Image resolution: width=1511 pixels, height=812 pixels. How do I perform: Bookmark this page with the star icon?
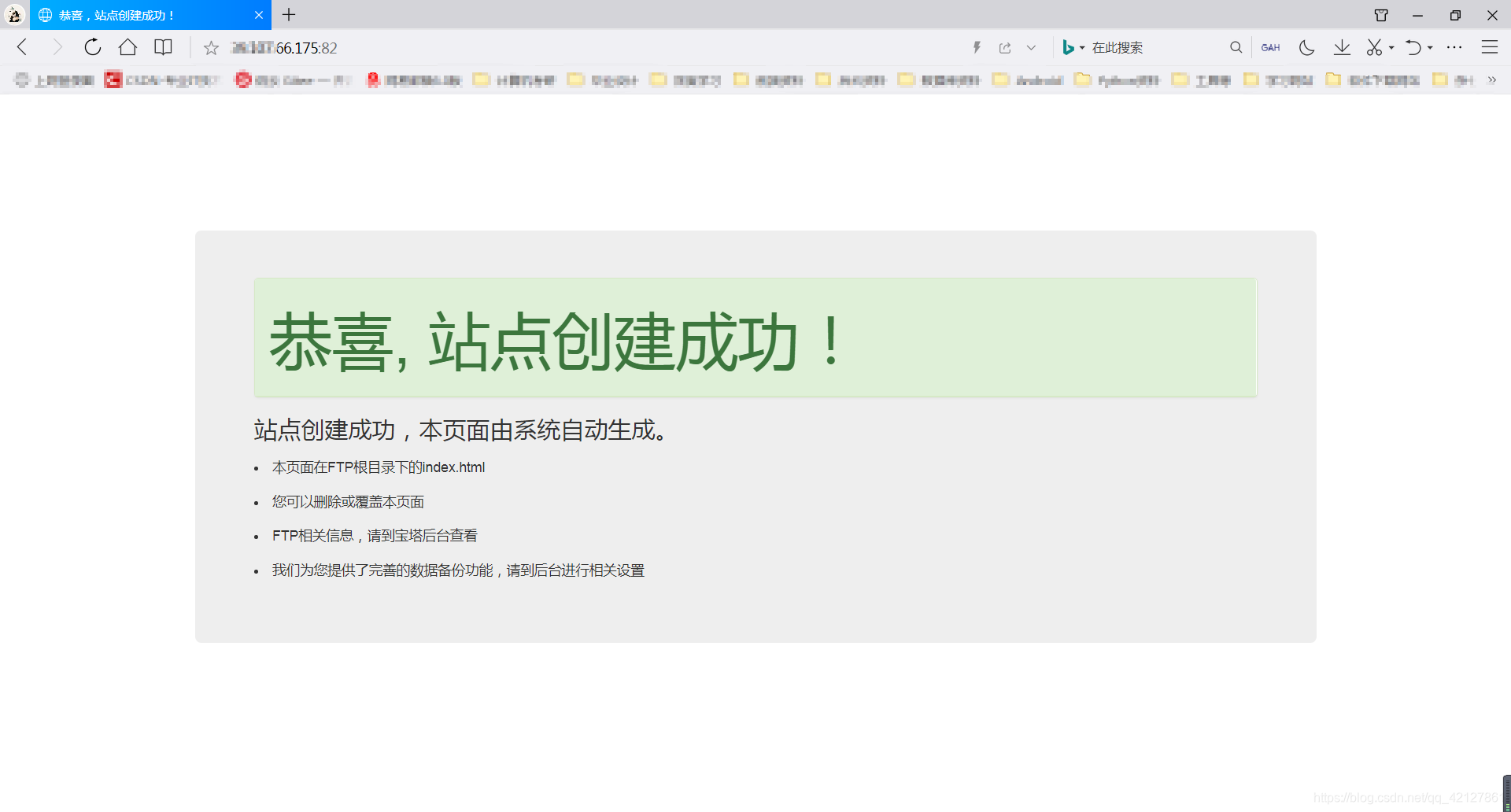211,48
